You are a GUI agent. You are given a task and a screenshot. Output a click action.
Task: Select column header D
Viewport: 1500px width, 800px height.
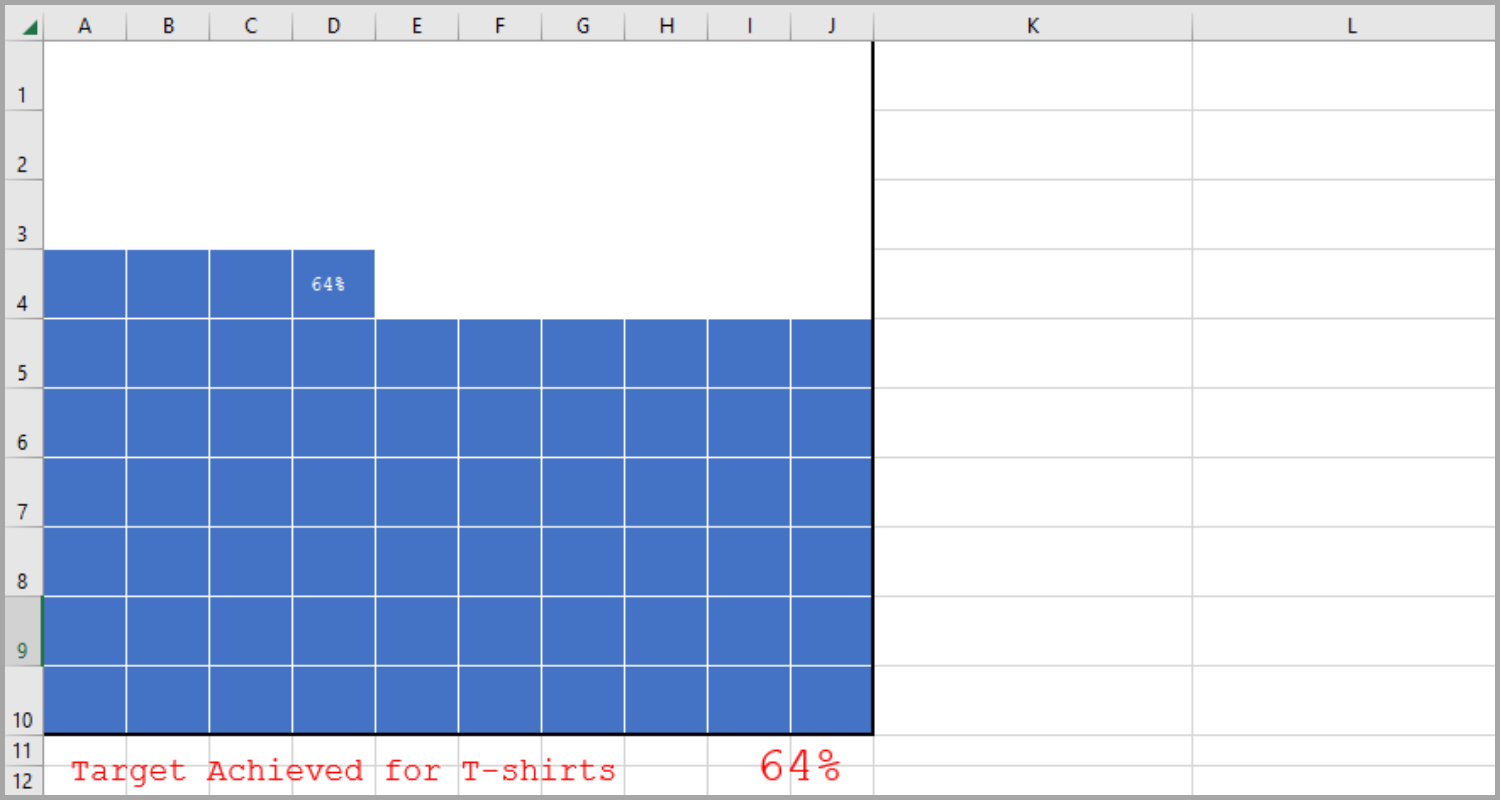(332, 25)
